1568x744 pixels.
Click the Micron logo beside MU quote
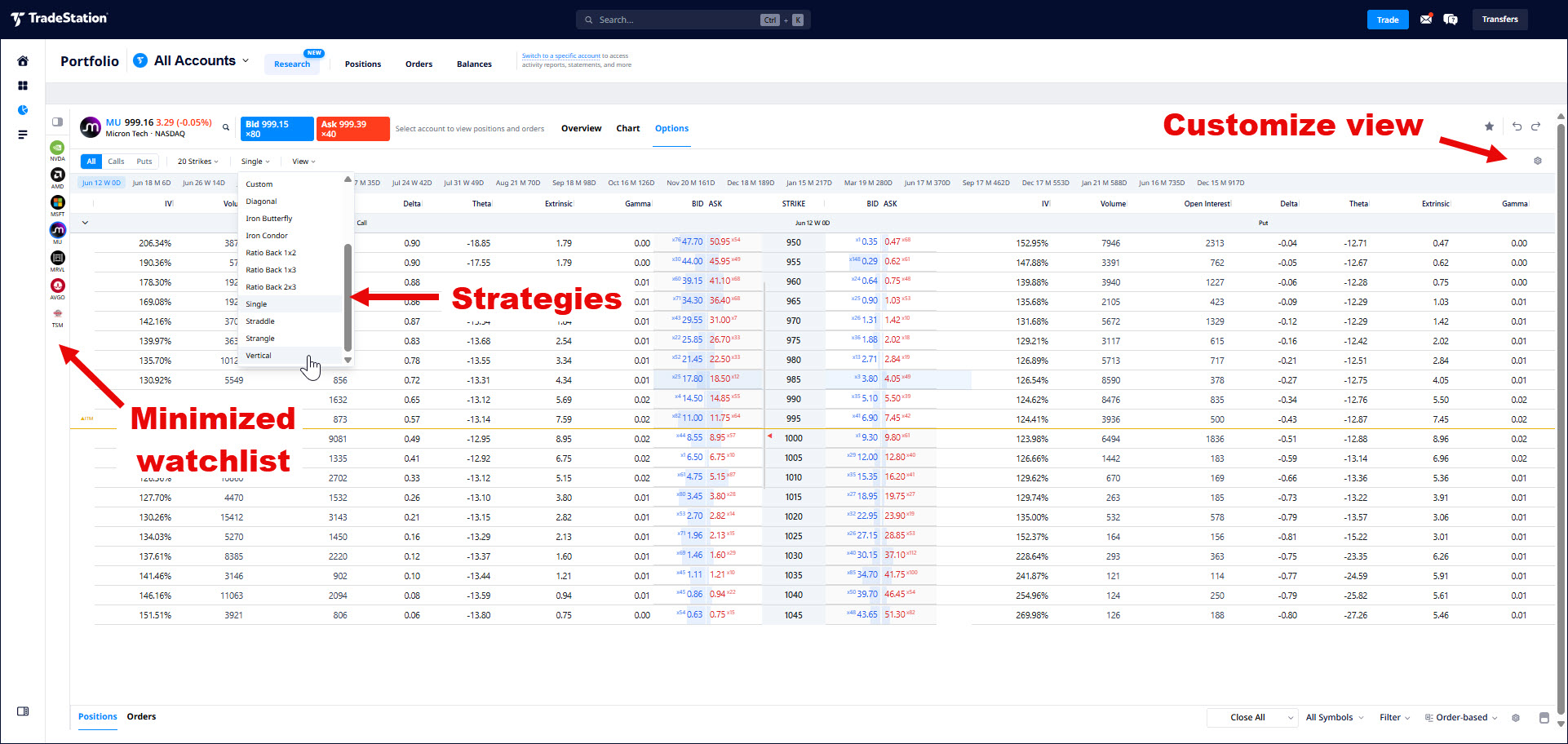coord(91,128)
